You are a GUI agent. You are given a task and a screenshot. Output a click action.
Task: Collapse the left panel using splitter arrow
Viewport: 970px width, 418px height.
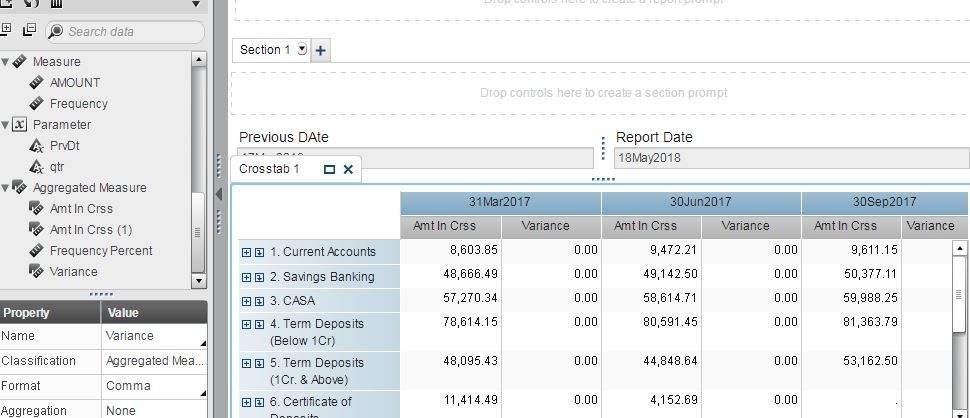tap(219, 195)
